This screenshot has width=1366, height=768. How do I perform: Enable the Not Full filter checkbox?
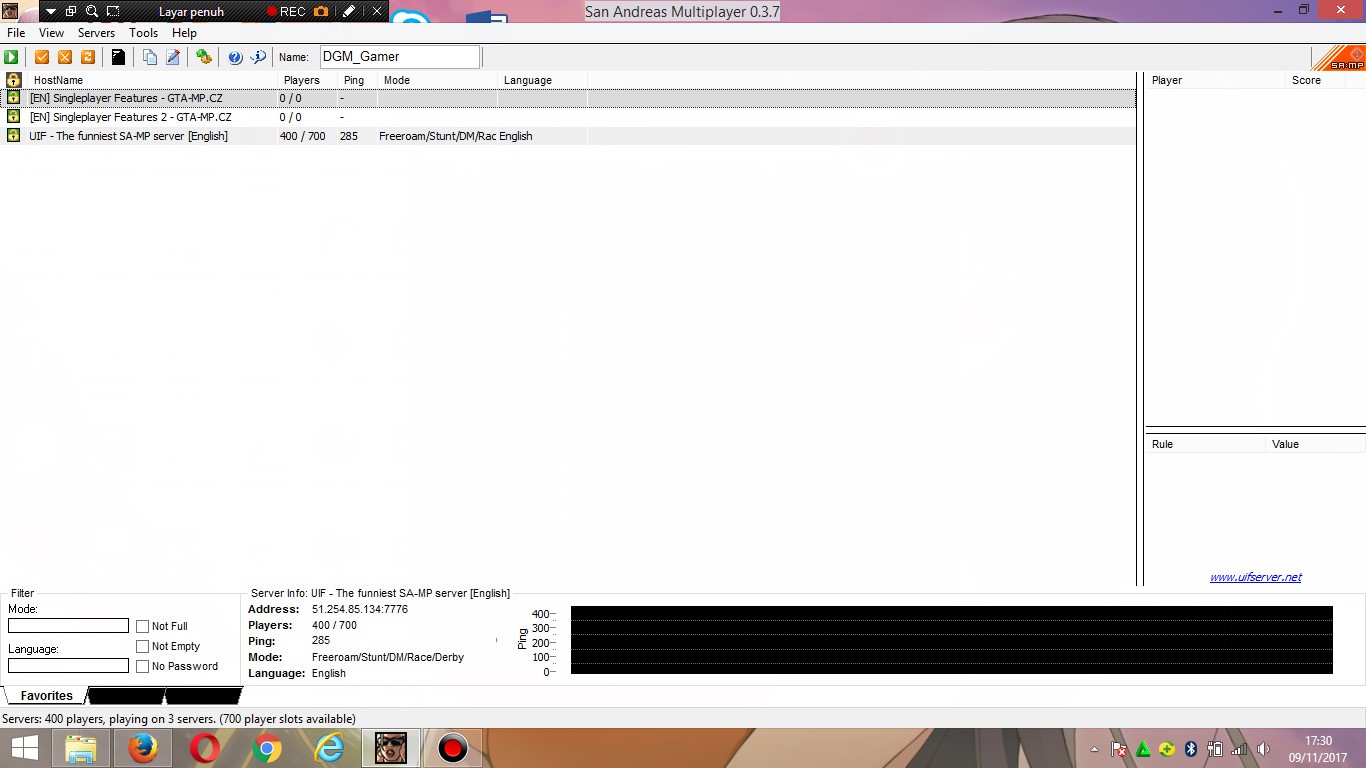click(x=143, y=626)
